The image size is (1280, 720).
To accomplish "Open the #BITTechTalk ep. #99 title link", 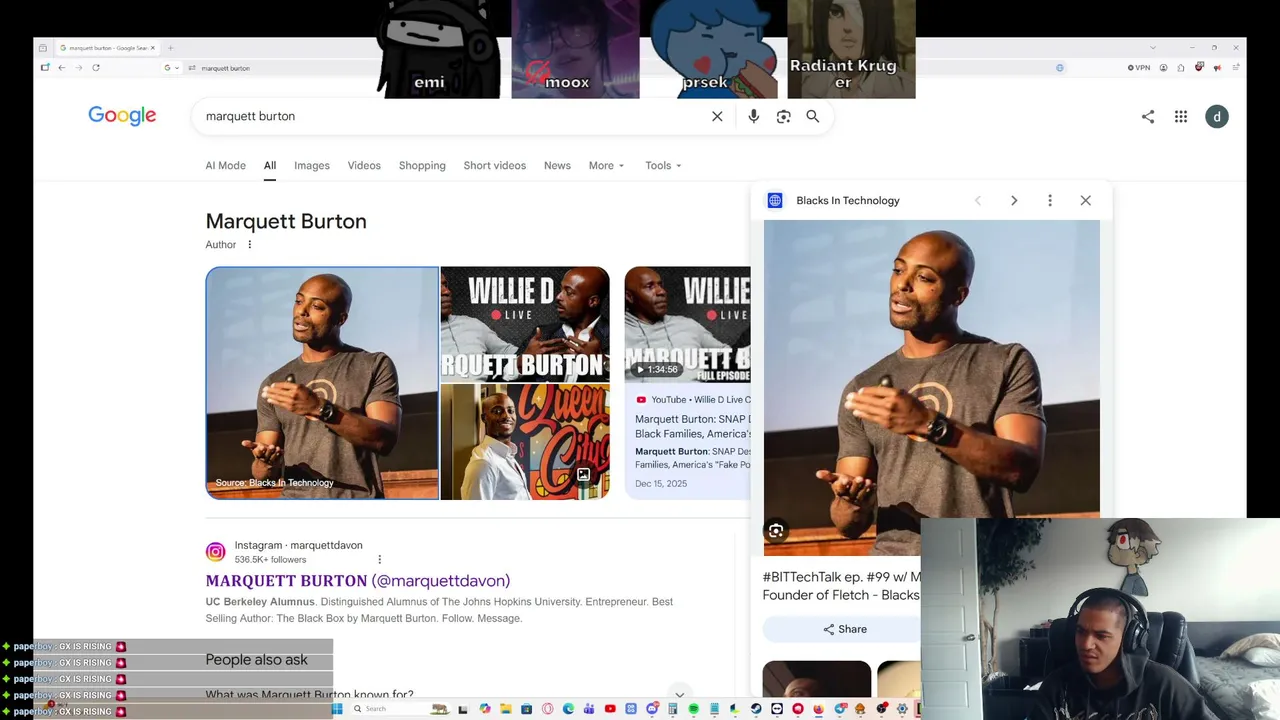I will [841, 586].
